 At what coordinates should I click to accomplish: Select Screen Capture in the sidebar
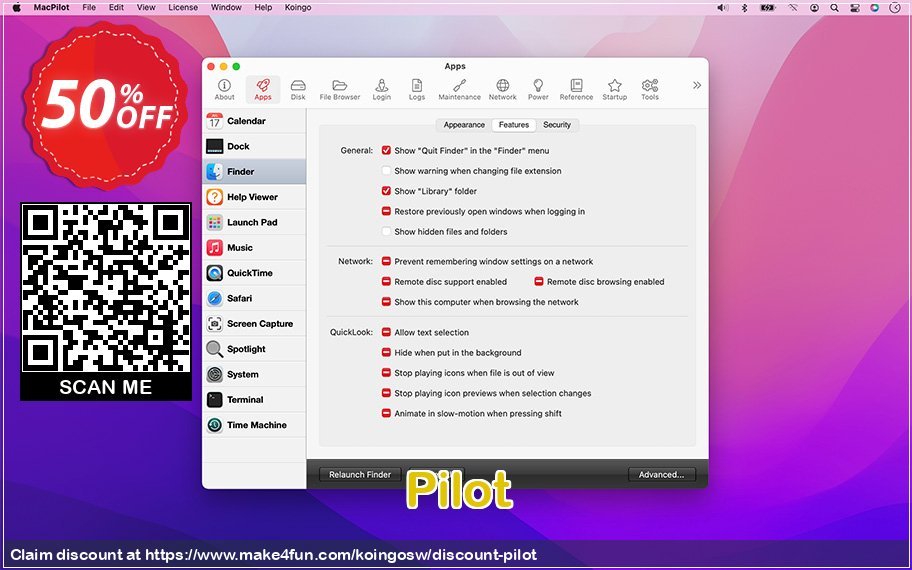click(x=254, y=324)
